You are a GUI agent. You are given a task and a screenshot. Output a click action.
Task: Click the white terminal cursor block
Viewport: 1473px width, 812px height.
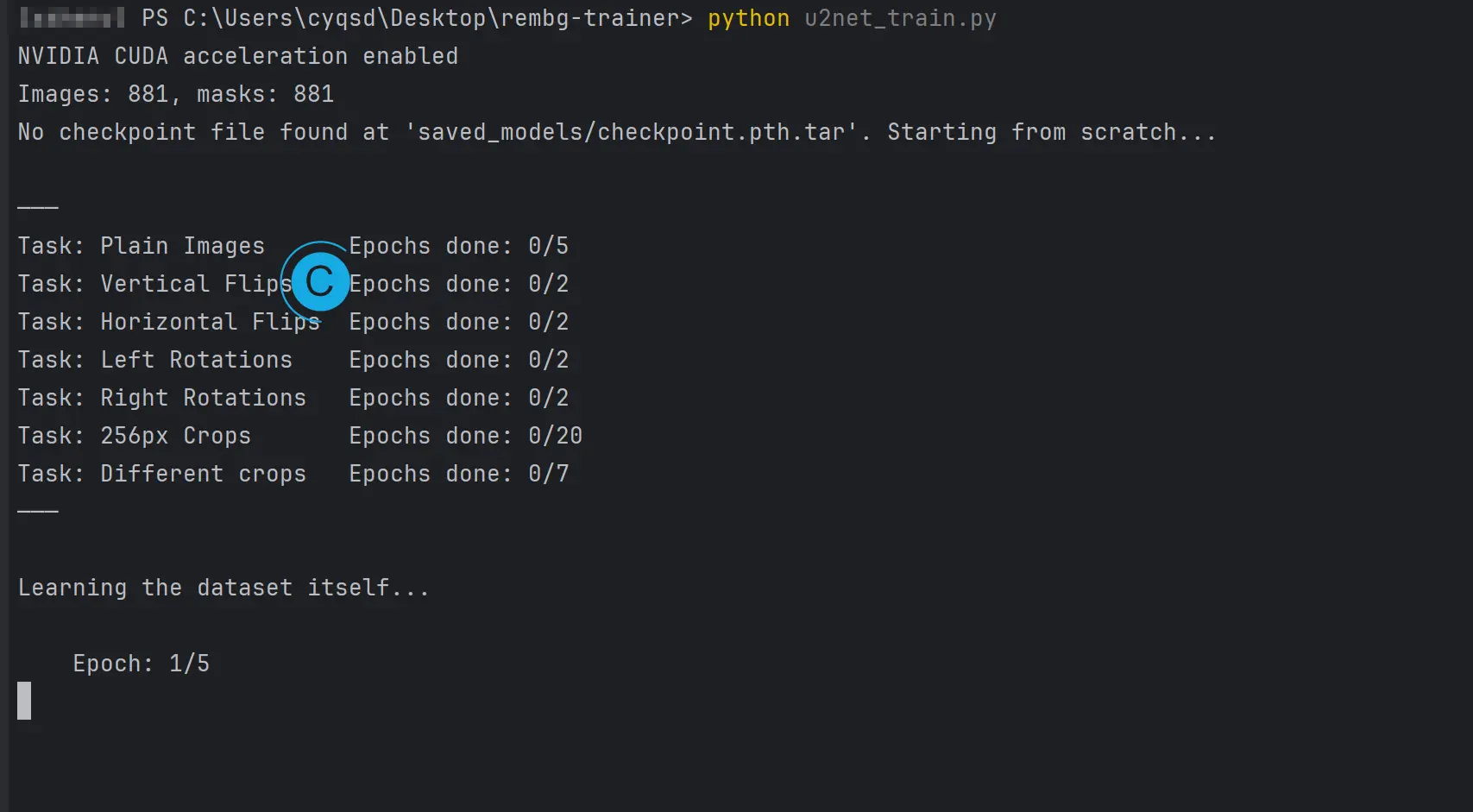[x=24, y=701]
